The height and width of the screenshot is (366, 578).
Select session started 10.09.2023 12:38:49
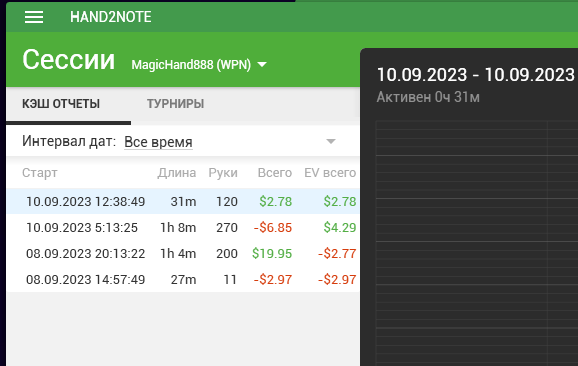[183, 201]
